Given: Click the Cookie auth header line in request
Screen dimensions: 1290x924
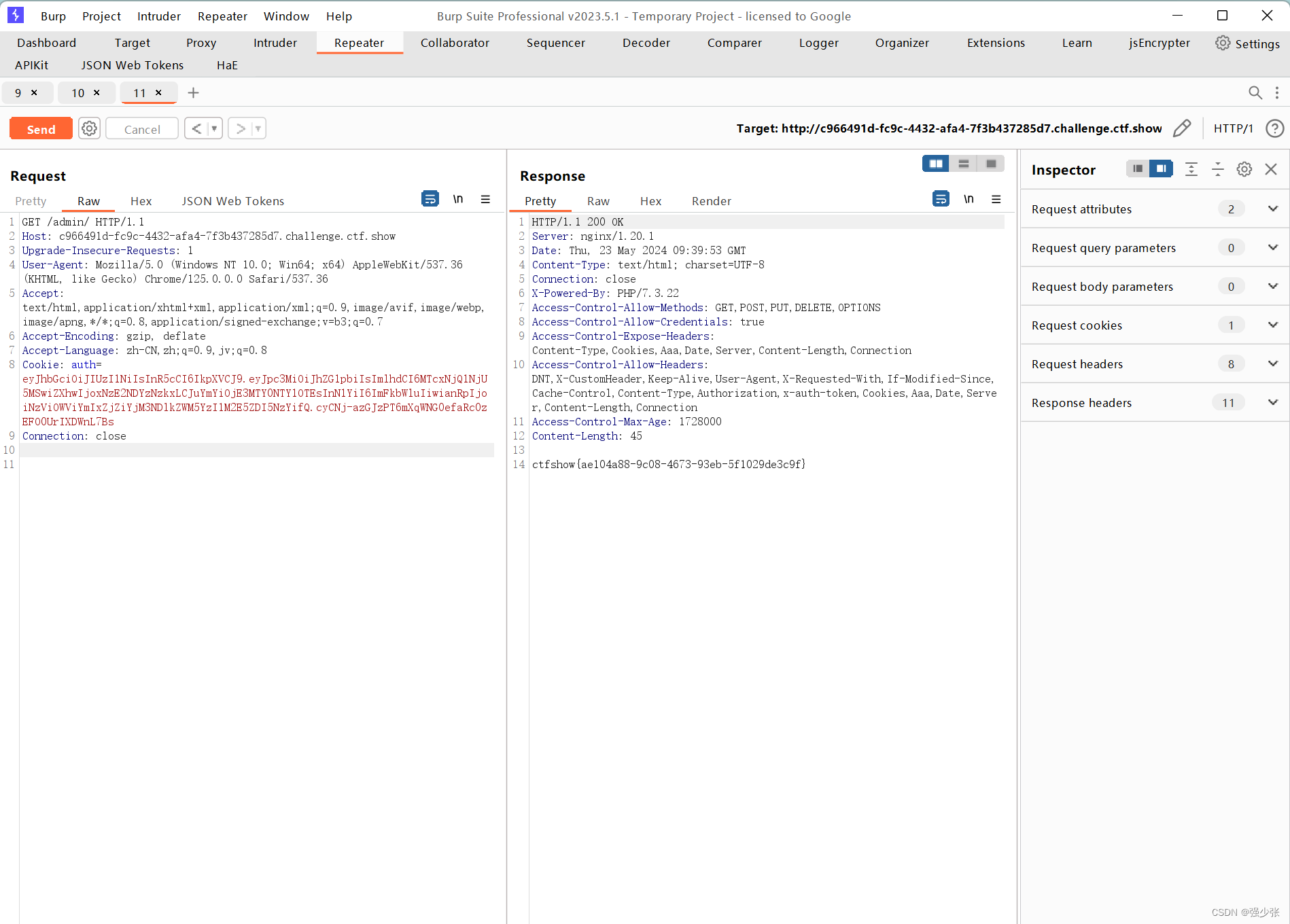Looking at the screenshot, I should (x=62, y=365).
